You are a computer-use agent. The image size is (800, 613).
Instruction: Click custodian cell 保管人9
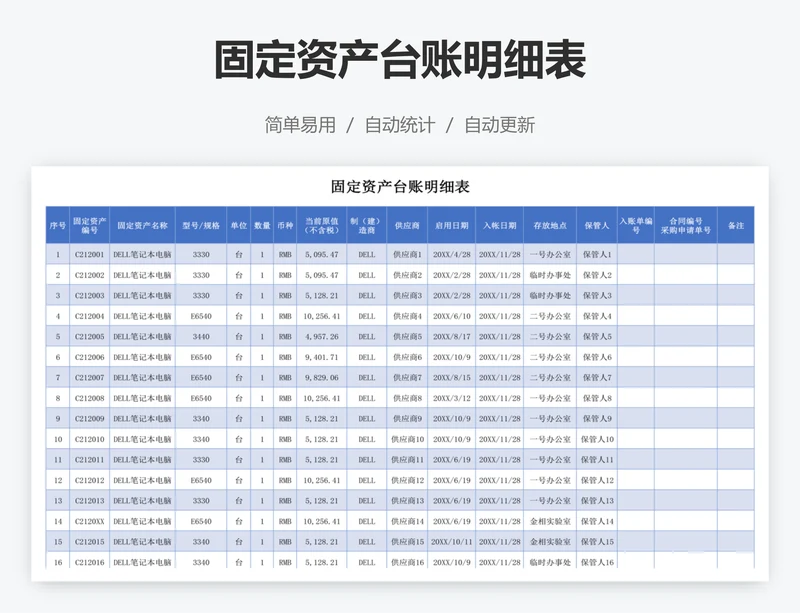(597, 419)
